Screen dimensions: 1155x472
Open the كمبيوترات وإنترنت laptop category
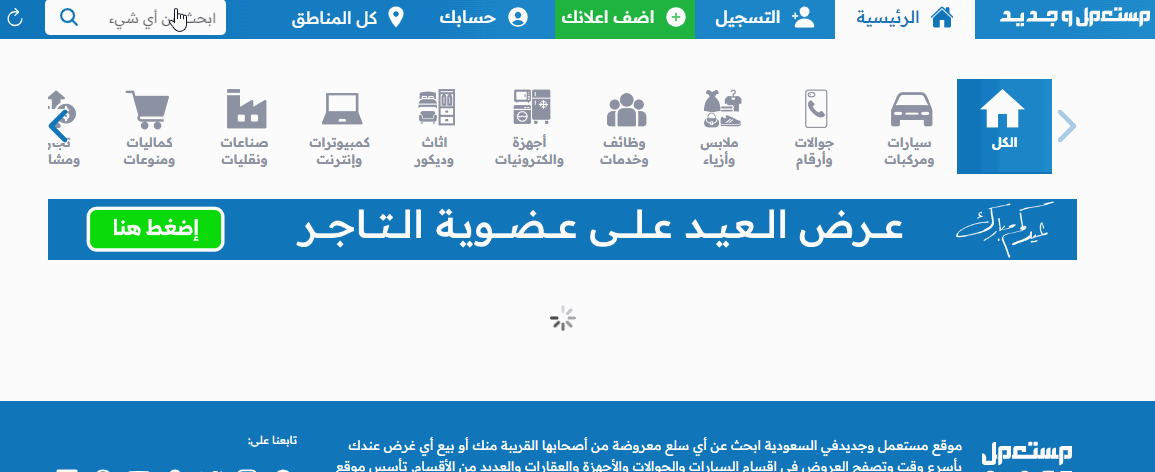point(341,127)
